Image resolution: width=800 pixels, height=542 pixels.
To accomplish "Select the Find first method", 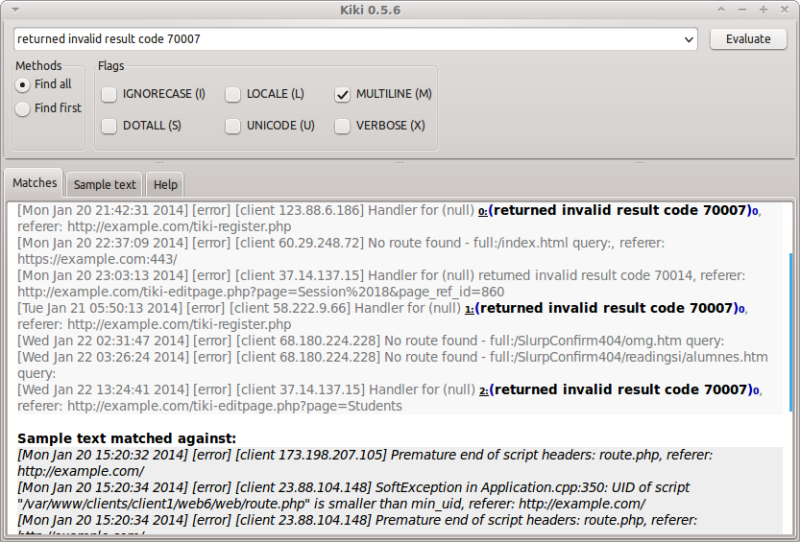I will pos(22,108).
